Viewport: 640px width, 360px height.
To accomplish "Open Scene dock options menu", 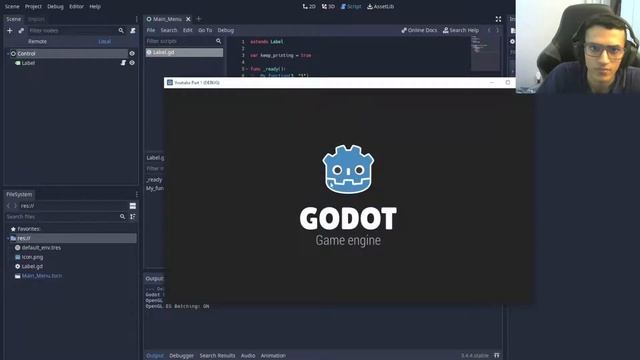I will point(137,19).
